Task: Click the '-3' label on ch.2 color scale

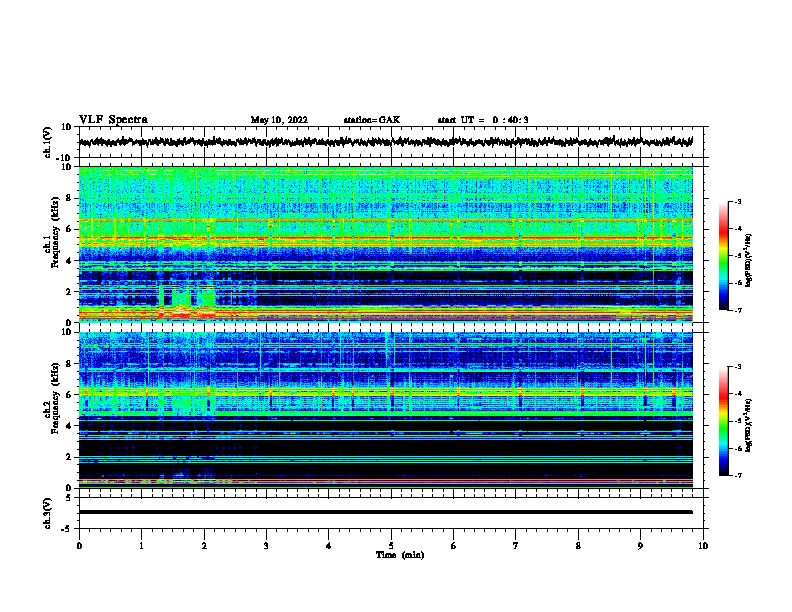Action: click(737, 367)
